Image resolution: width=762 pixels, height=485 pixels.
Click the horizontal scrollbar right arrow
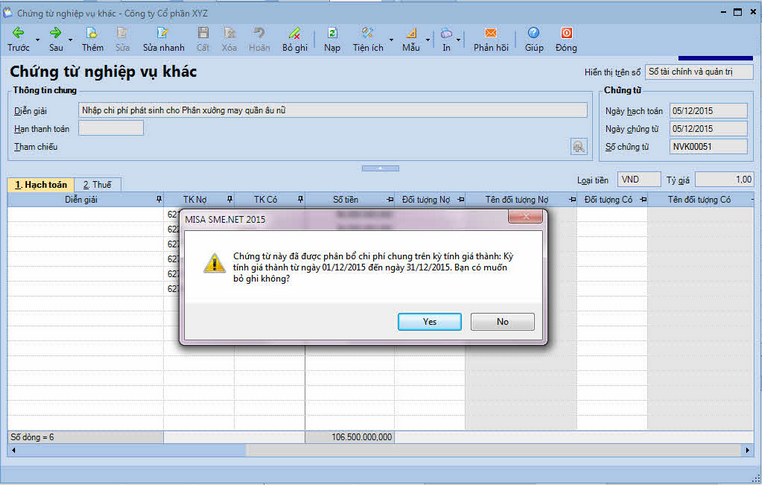pos(747,450)
